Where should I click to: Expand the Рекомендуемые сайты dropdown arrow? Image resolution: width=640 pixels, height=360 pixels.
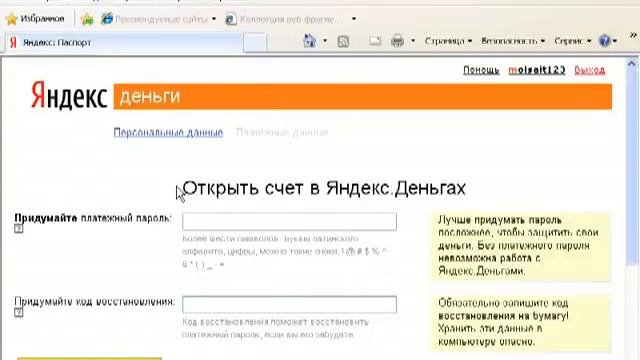point(214,19)
